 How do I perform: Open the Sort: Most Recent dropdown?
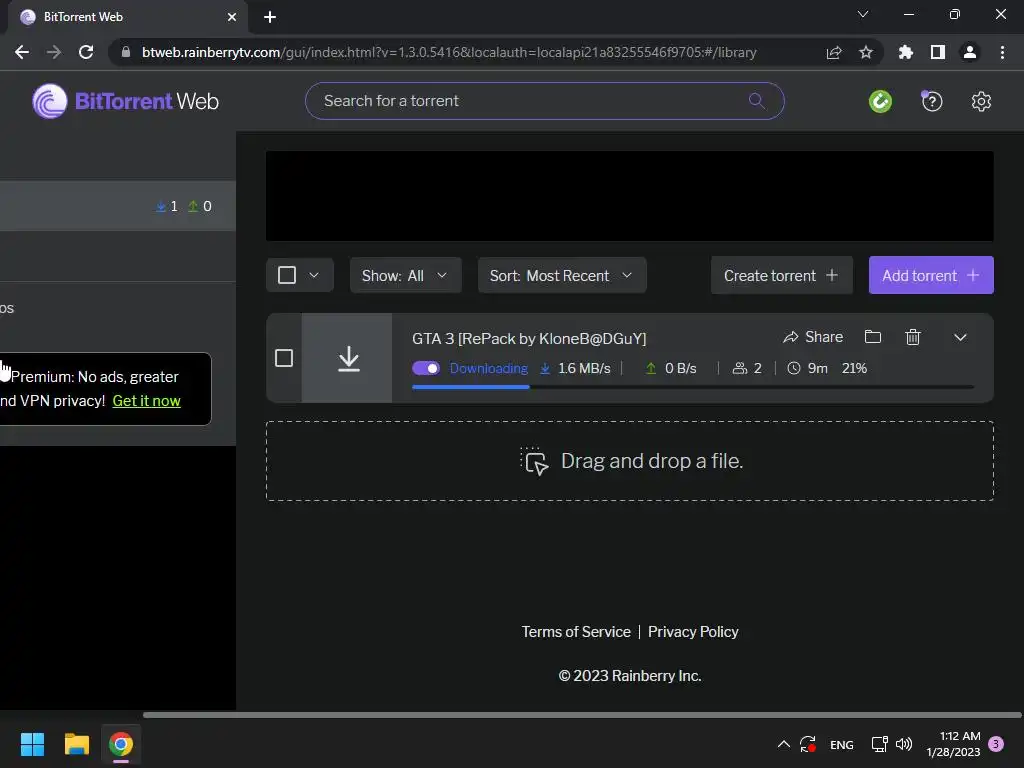562,275
